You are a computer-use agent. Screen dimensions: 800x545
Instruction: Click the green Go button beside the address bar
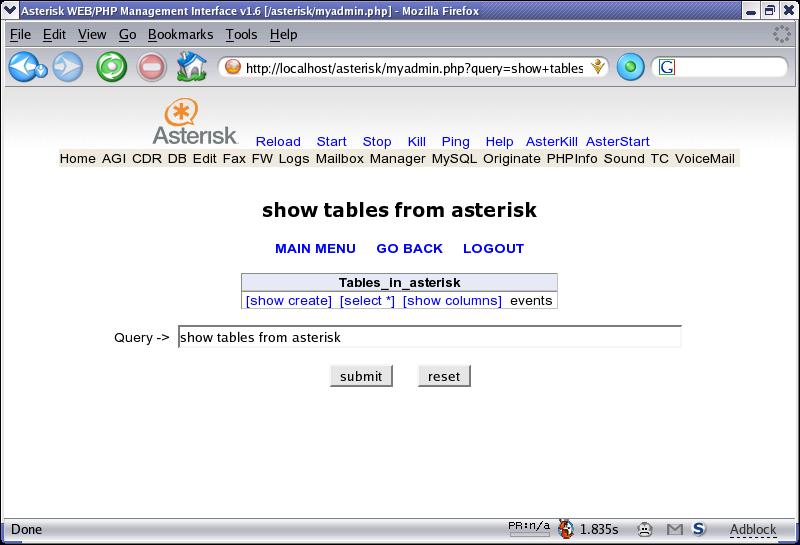[x=630, y=67]
